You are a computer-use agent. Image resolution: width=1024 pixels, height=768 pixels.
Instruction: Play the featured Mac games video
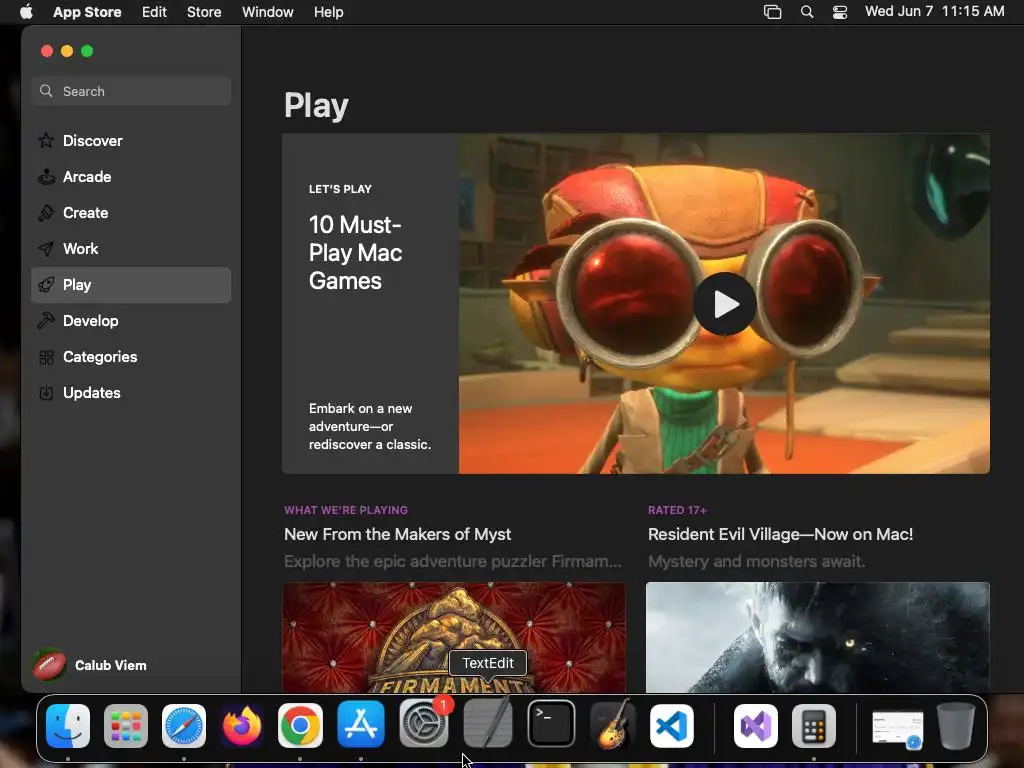click(725, 304)
